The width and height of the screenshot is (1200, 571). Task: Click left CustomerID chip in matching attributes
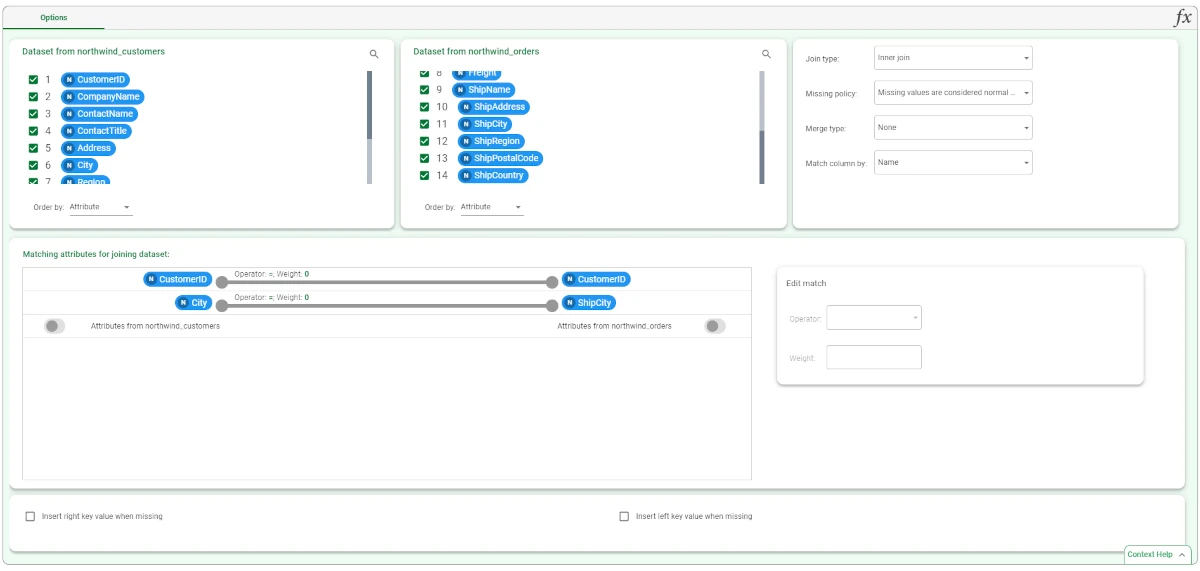click(x=178, y=280)
